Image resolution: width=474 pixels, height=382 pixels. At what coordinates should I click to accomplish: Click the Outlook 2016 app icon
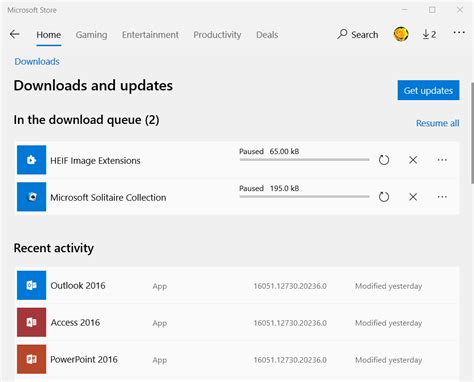point(32,285)
